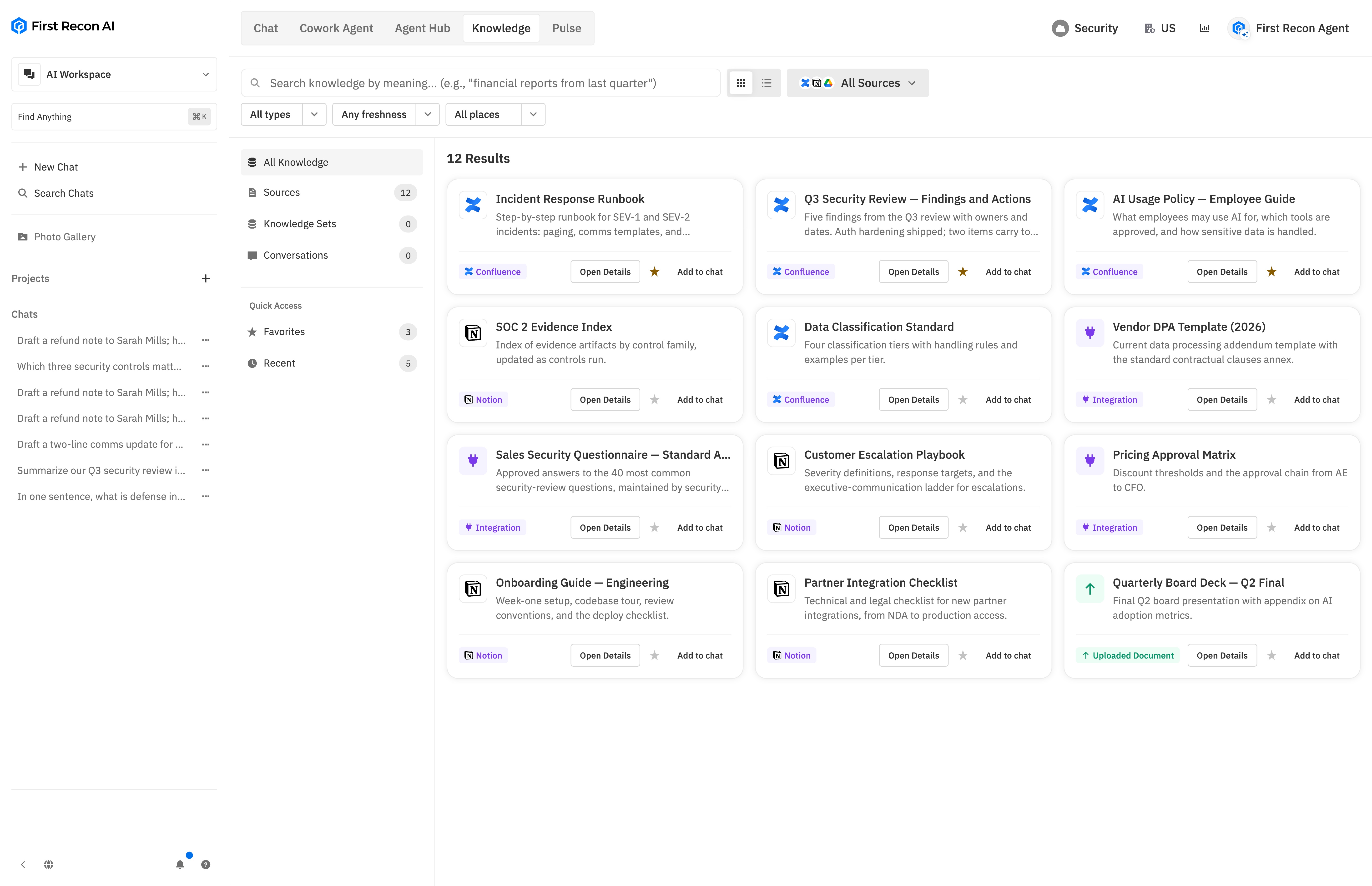
Task: Open Details for Incident Response Runbook
Action: (605, 272)
